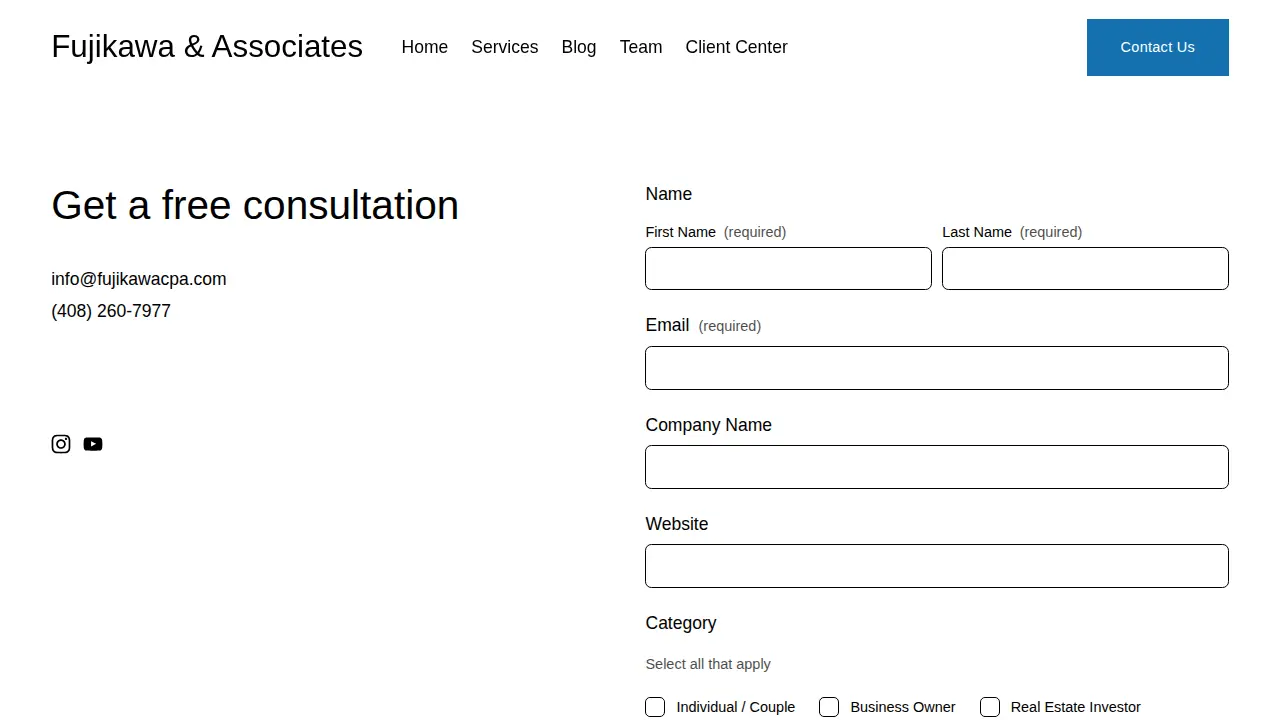Screen dimensions: 1280x720
Task: Tick the Real Estate Investor checkbox
Action: click(x=990, y=707)
